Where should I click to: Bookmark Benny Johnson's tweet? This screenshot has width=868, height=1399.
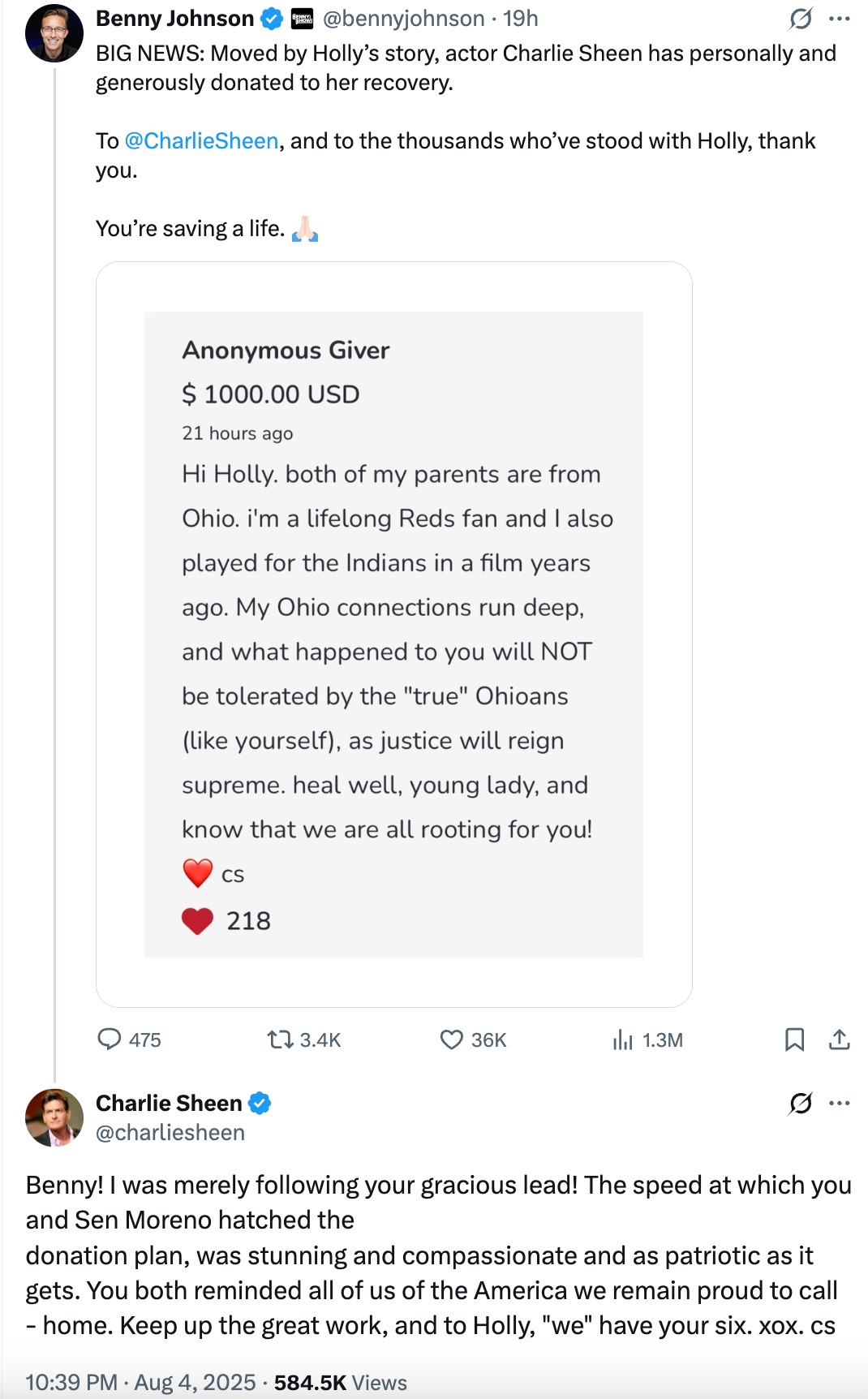coord(794,1040)
